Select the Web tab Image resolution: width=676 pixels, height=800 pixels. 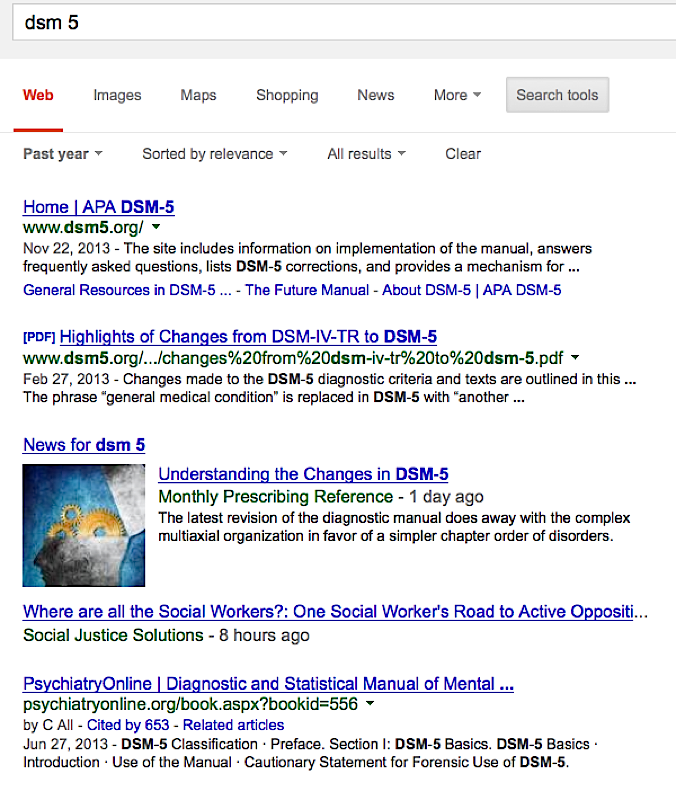coord(38,95)
